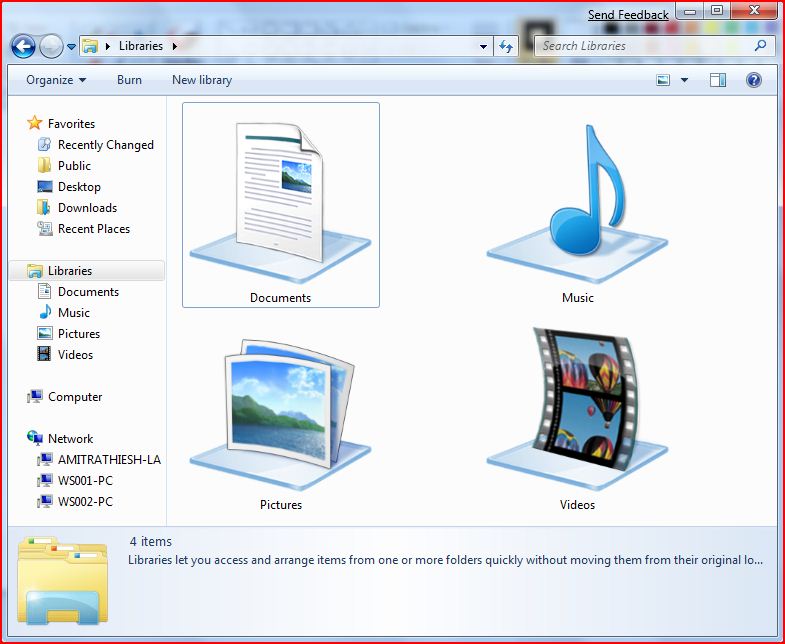Image resolution: width=785 pixels, height=644 pixels.
Task: Click the Libraries description text in details pane
Action: pos(446,560)
